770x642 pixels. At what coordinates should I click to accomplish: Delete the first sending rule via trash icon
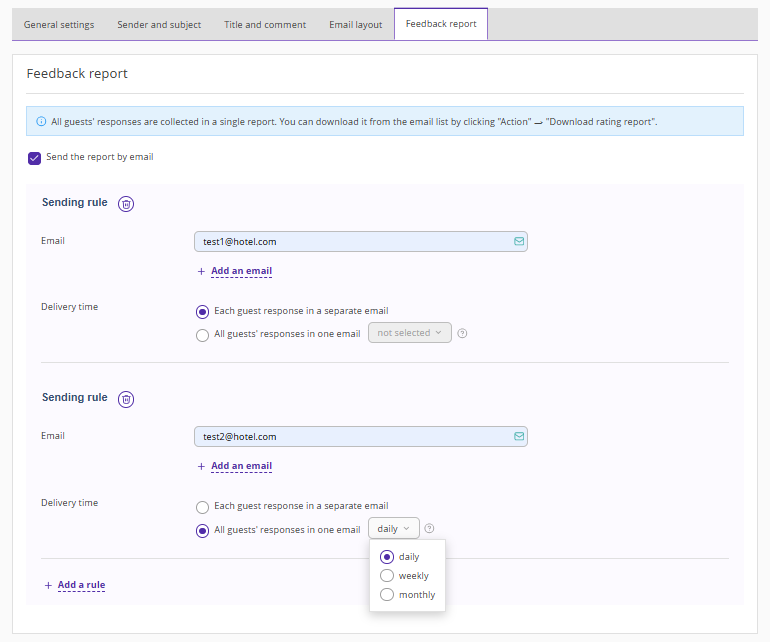click(126, 204)
